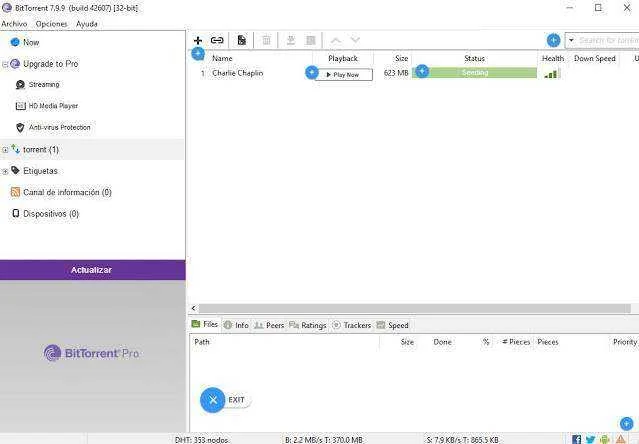Click the Done column header

click(x=442, y=342)
